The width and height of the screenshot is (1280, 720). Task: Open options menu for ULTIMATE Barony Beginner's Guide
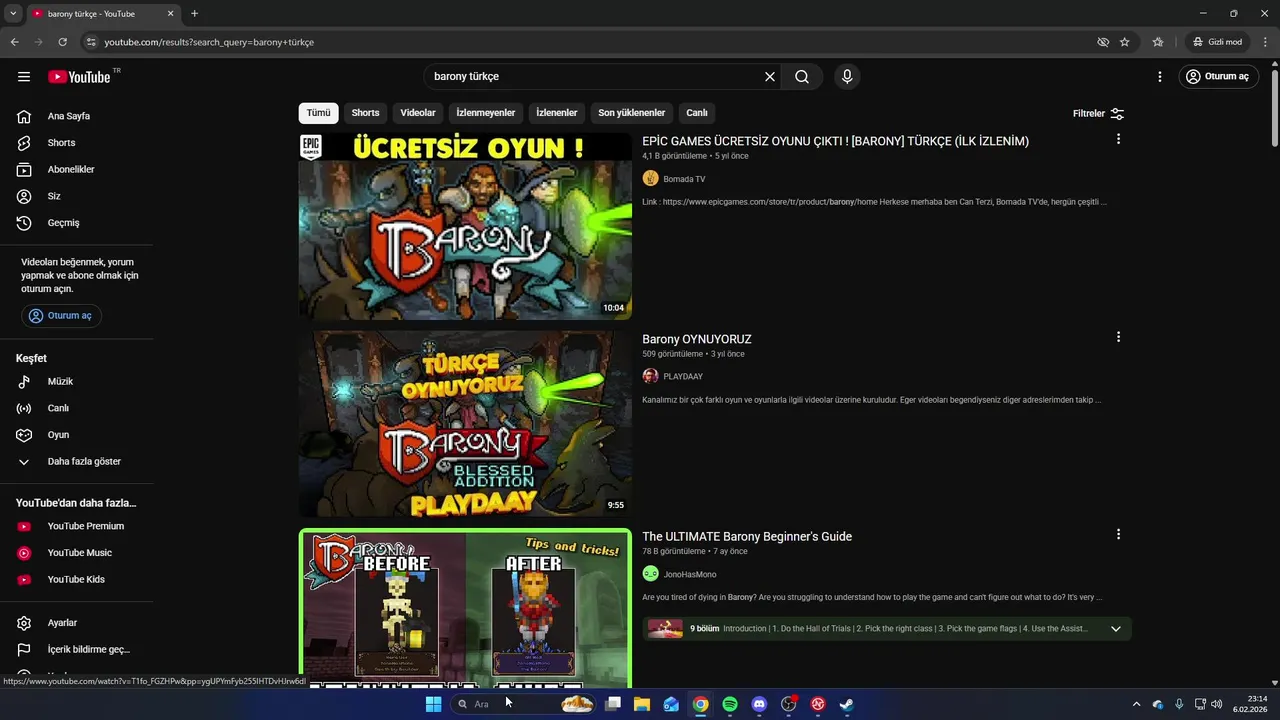pos(1118,534)
